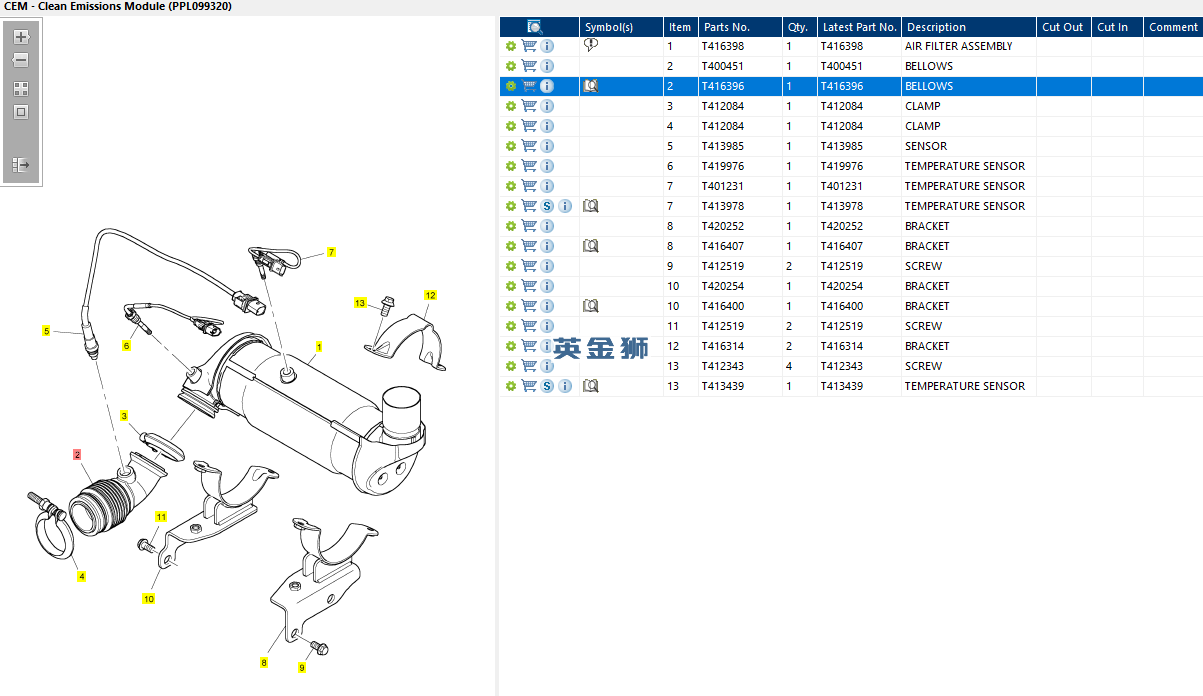Click the Cut Out column header
This screenshot has height=696, width=1203.
pyautogui.click(x=1063, y=27)
